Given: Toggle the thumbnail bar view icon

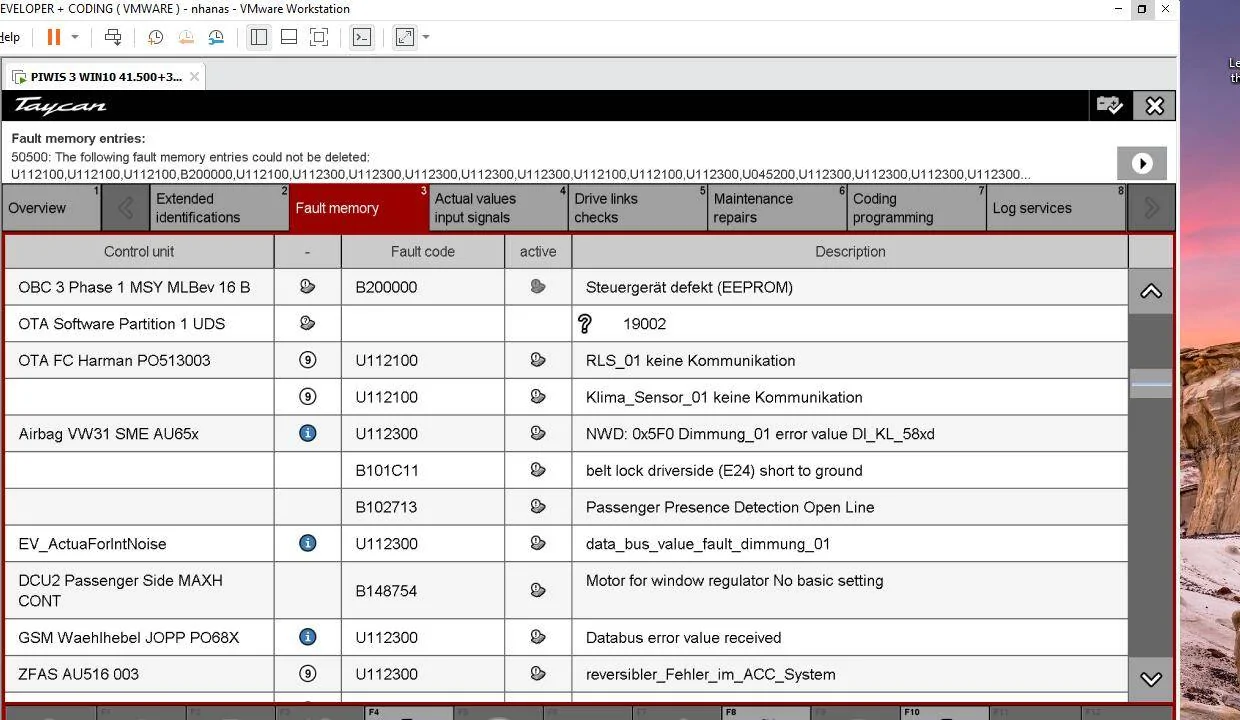Looking at the screenshot, I should 289,37.
